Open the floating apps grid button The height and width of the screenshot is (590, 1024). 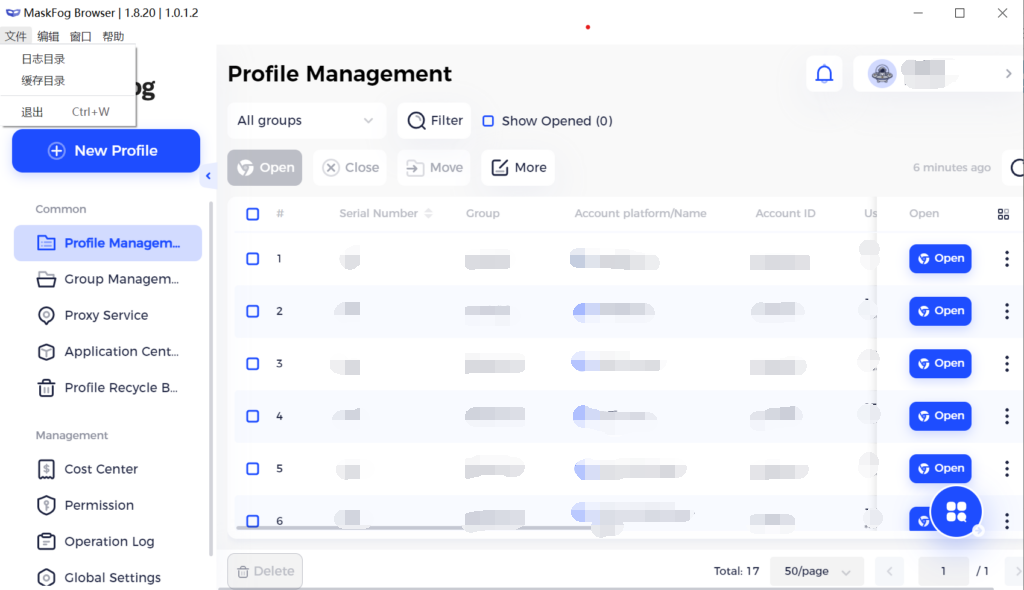(x=956, y=512)
